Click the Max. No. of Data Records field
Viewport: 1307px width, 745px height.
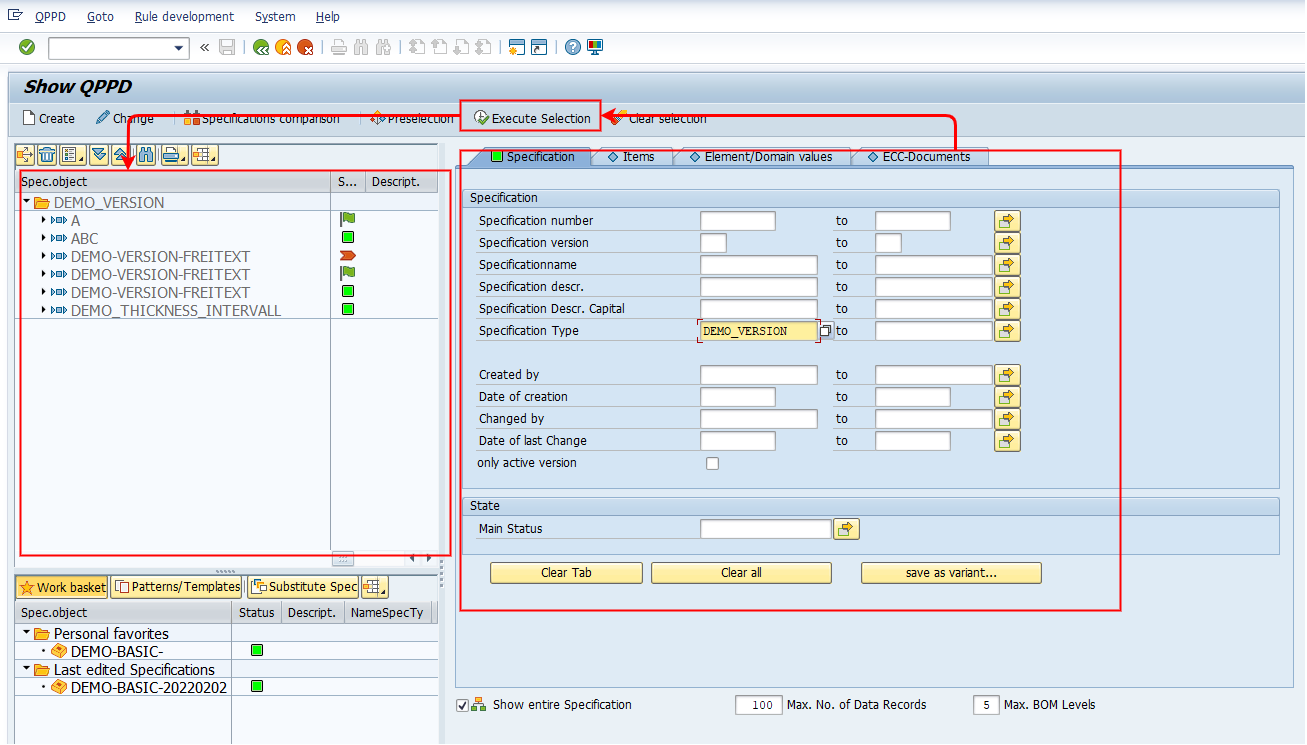758,705
